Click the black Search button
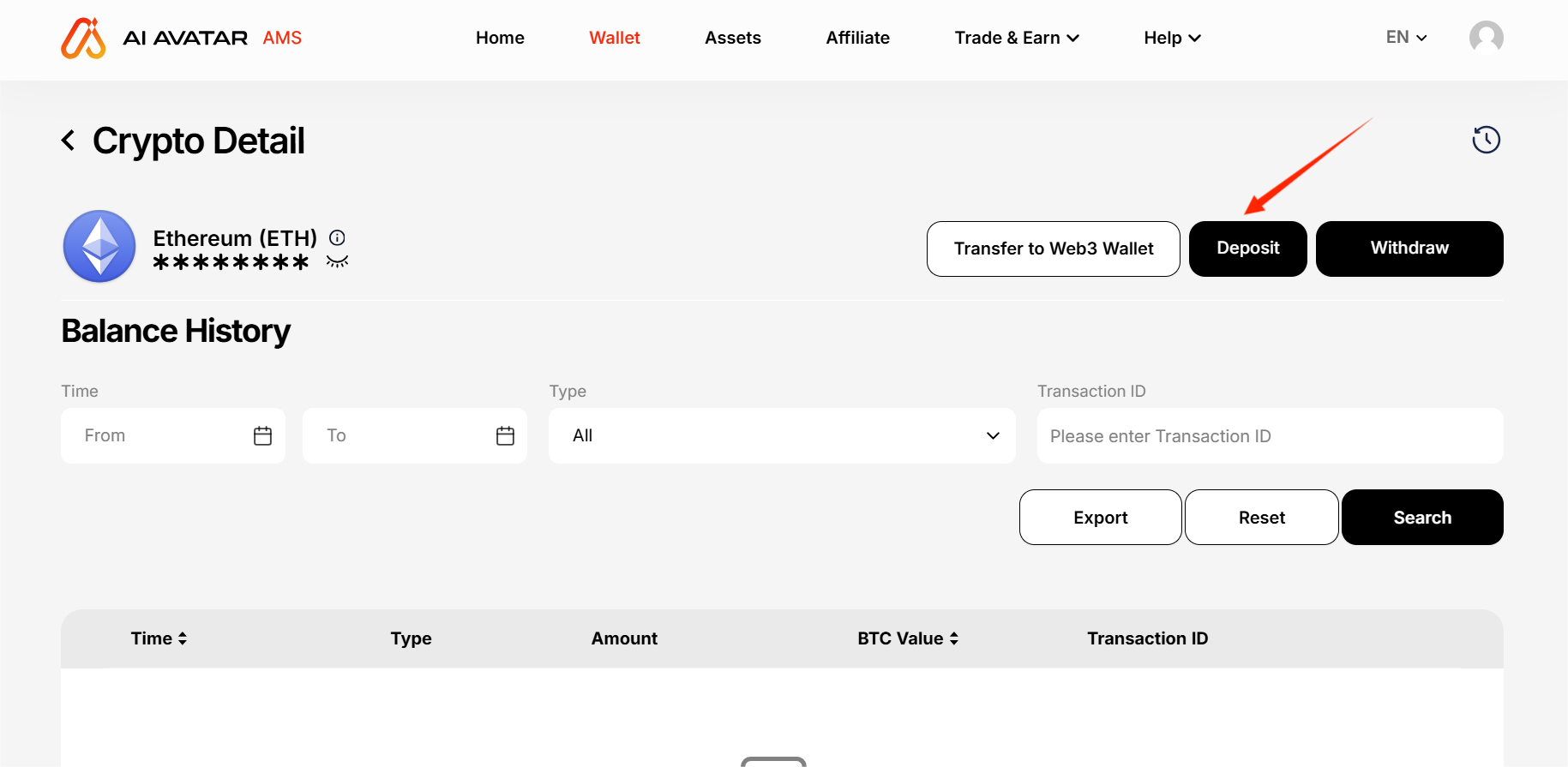Image resolution: width=1568 pixels, height=767 pixels. [1422, 517]
